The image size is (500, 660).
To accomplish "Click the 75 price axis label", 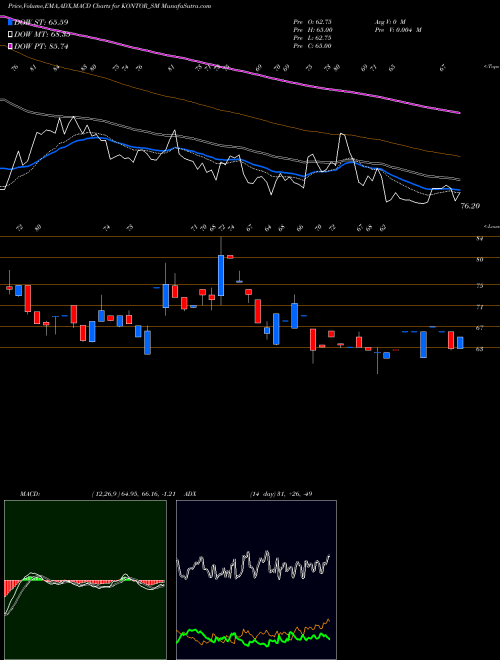I will tap(479, 286).
